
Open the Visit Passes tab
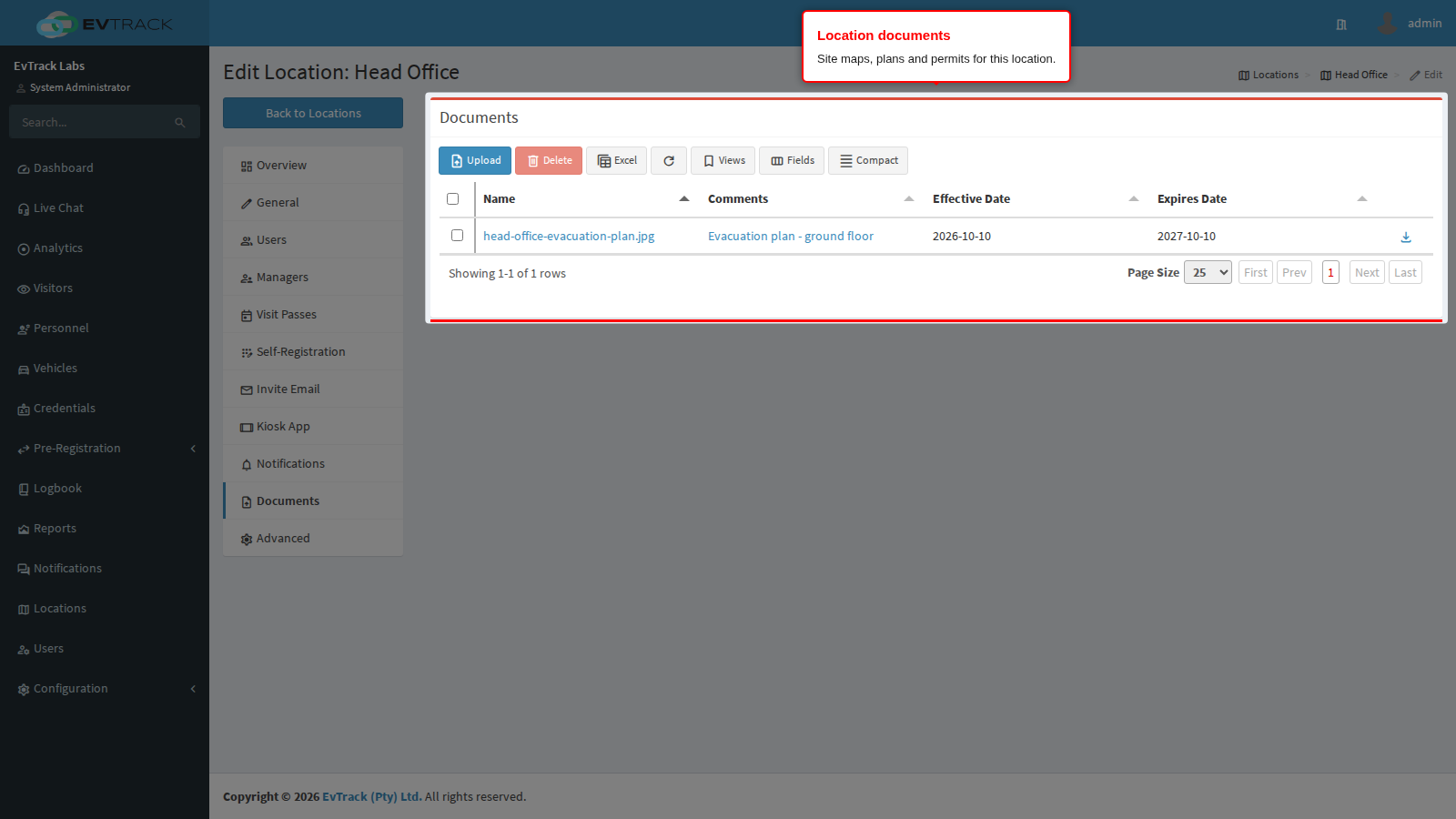point(313,315)
